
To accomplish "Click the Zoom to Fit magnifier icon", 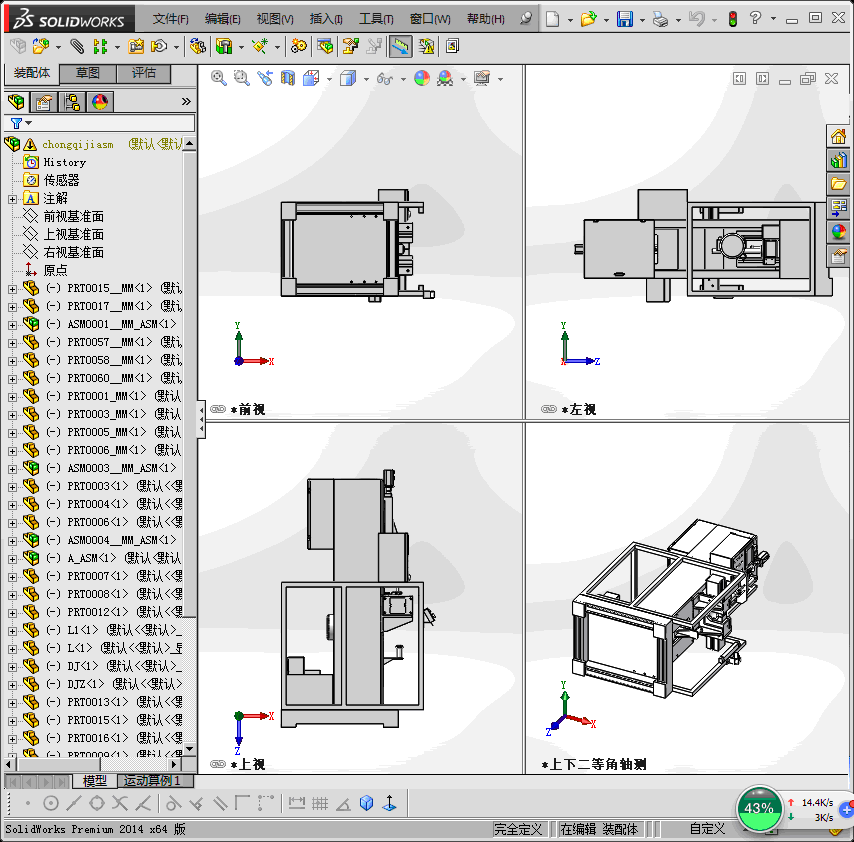I will pos(219,78).
